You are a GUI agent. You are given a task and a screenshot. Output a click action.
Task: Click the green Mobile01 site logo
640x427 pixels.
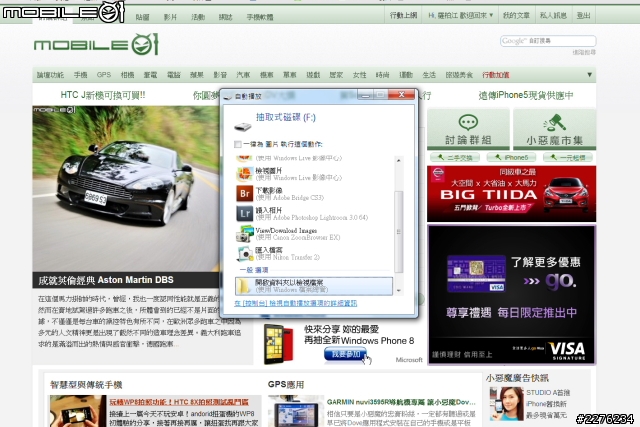96,44
